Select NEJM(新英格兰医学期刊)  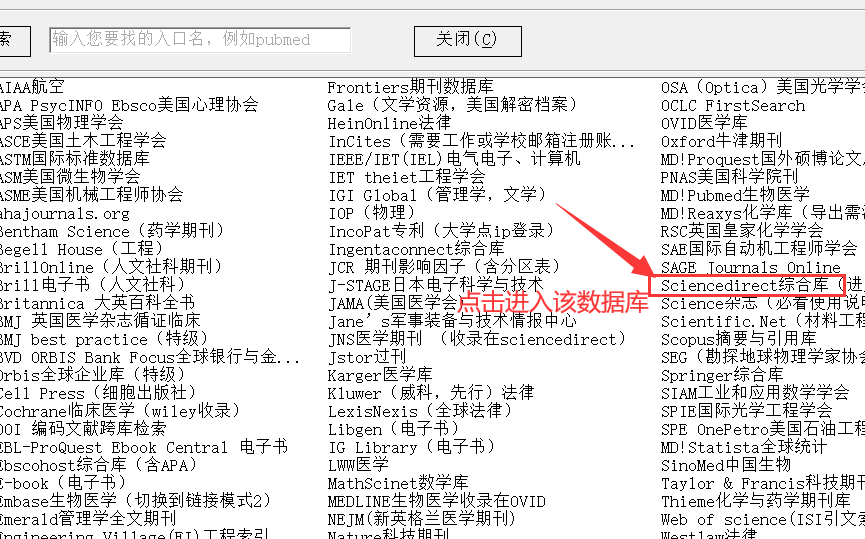point(421,519)
